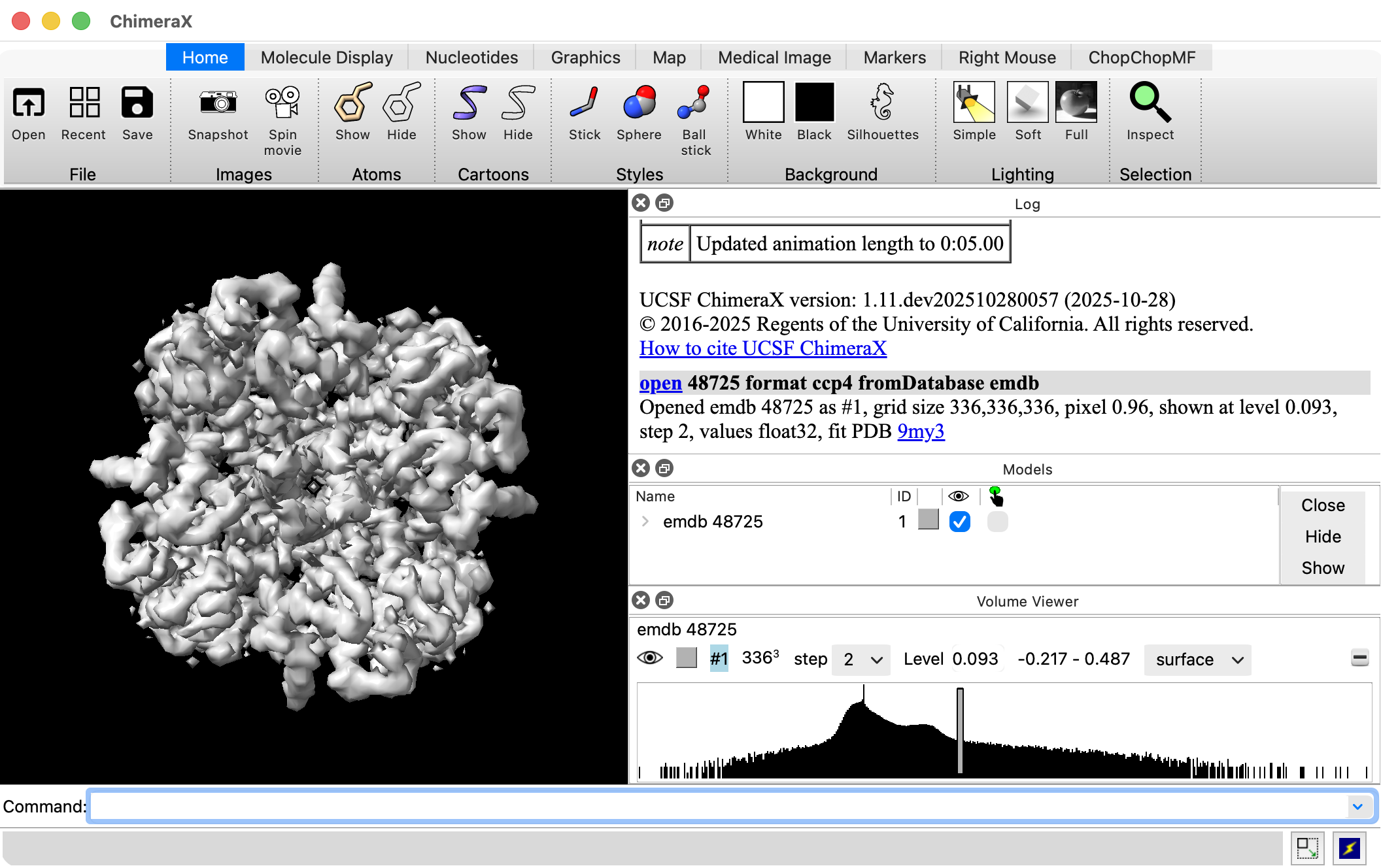Click the model color swatch in Models panel

point(928,520)
